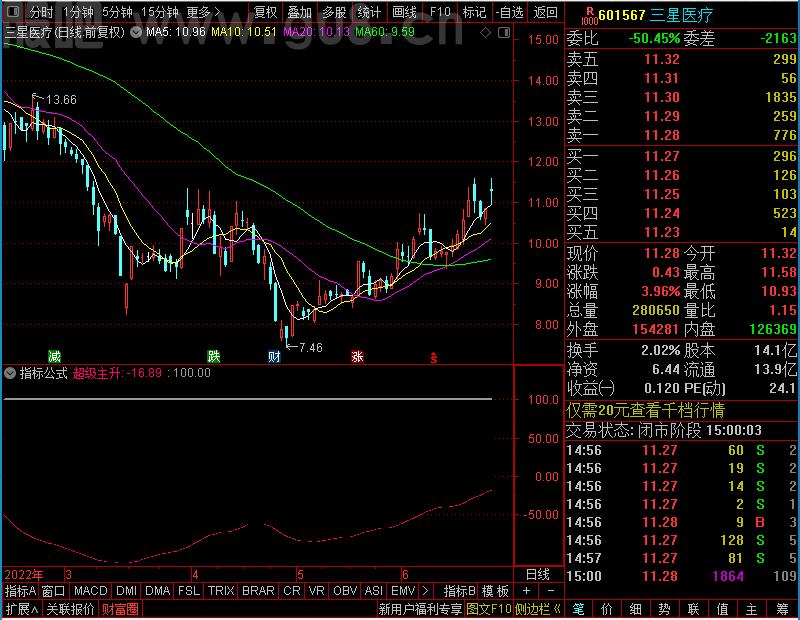The image size is (800, 620).
Task: Switch indicator to DMA
Action: (x=157, y=591)
